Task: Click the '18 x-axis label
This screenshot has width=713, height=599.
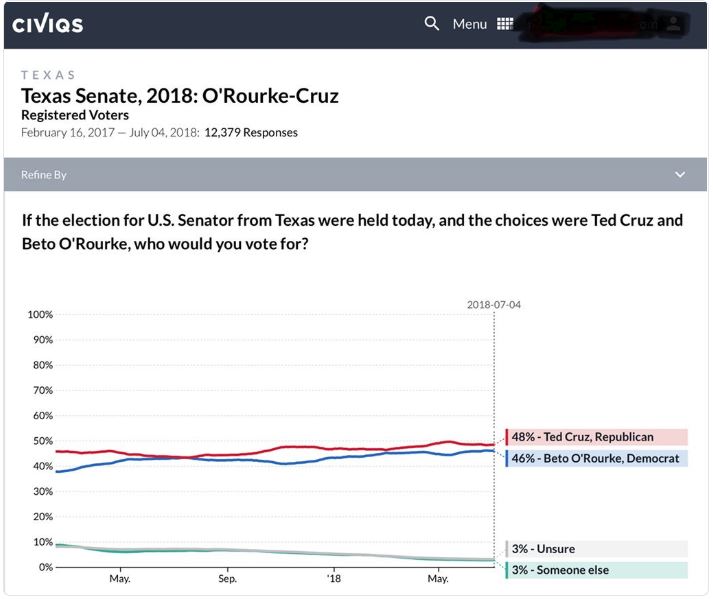Action: click(334, 579)
